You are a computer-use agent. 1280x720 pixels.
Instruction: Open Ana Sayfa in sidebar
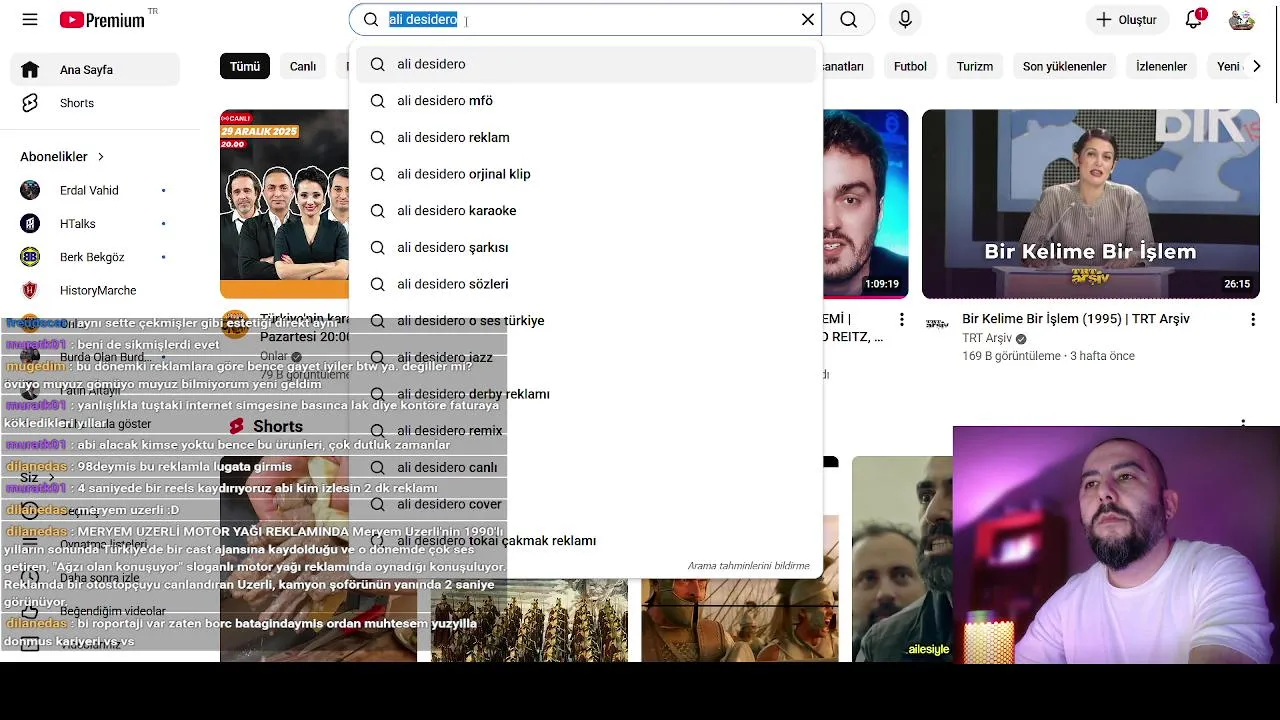point(95,70)
